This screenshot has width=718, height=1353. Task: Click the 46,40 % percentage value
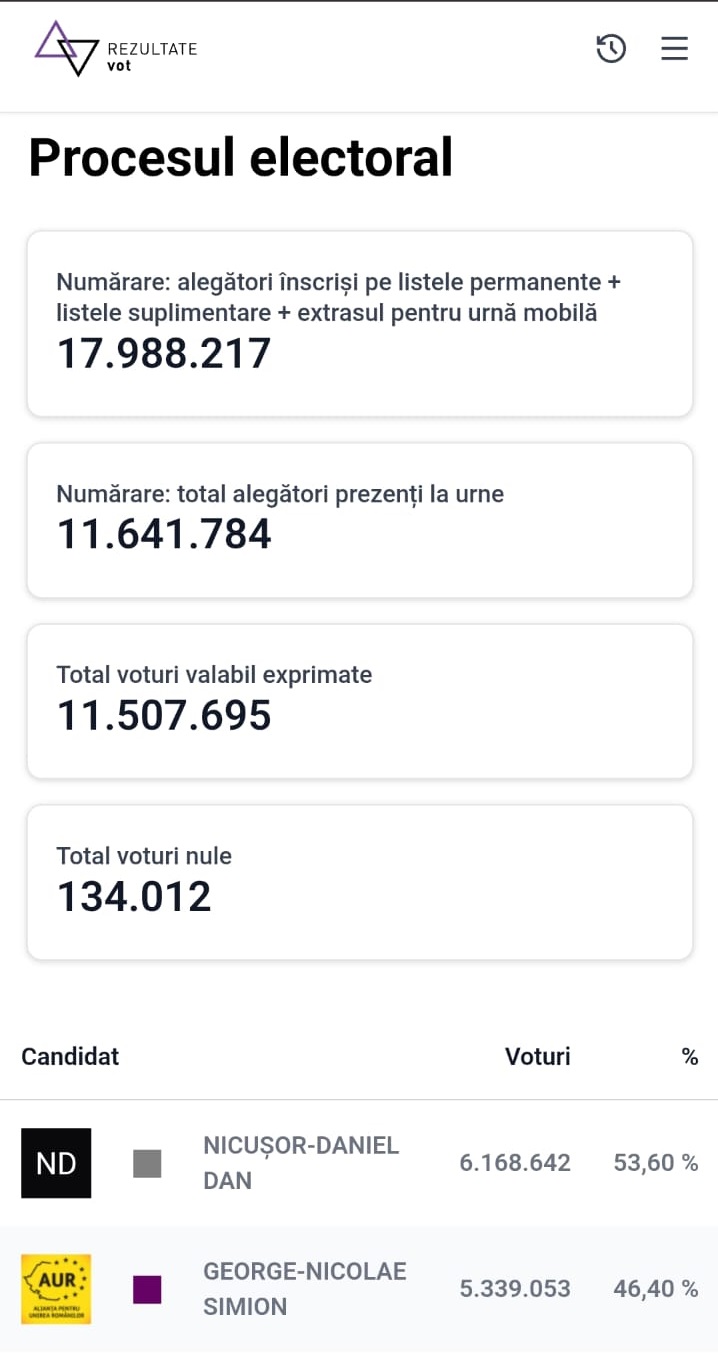click(x=655, y=1289)
